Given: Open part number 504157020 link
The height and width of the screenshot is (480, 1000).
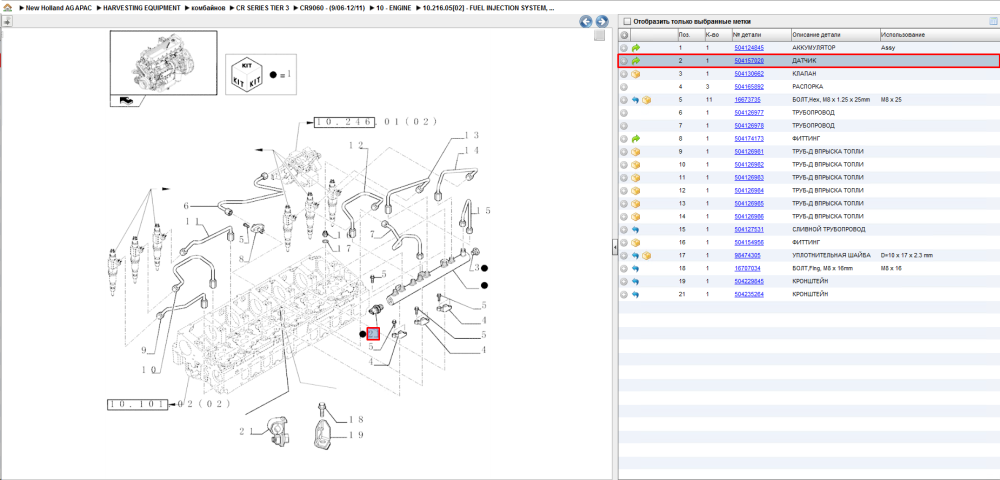Looking at the screenshot, I should [749, 61].
